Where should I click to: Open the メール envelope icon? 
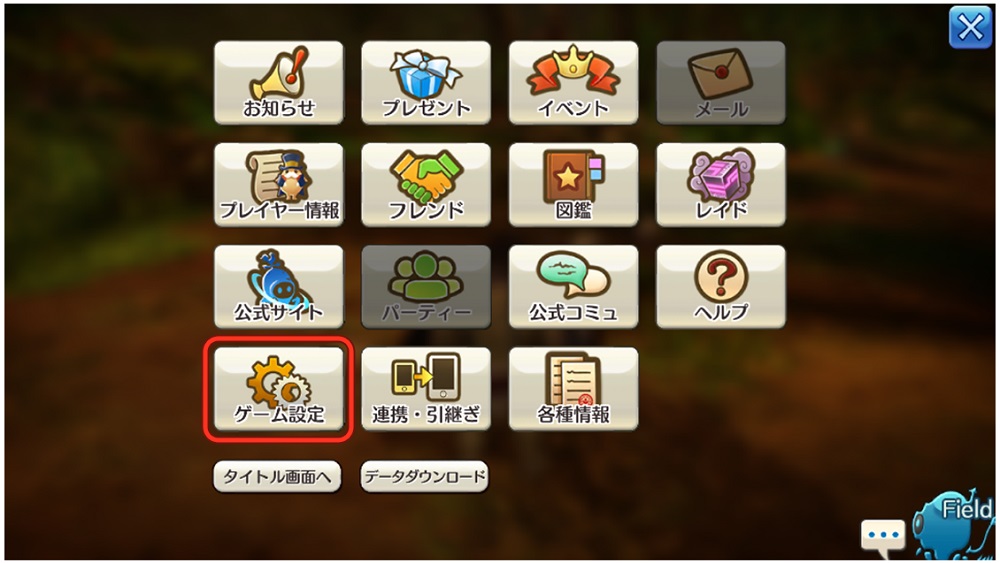[x=721, y=82]
